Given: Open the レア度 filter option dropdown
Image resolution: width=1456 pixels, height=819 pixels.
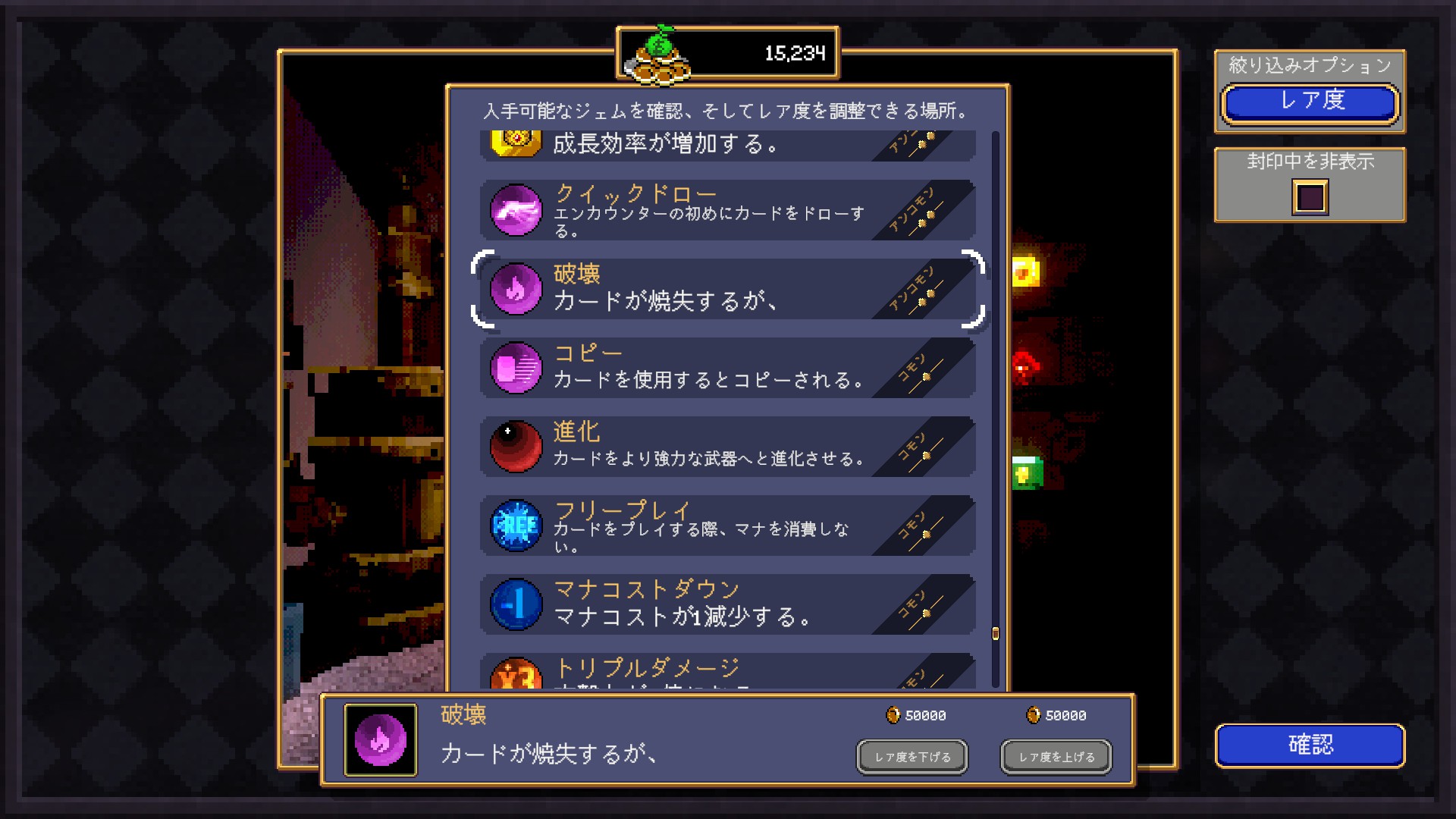Looking at the screenshot, I should [1310, 102].
